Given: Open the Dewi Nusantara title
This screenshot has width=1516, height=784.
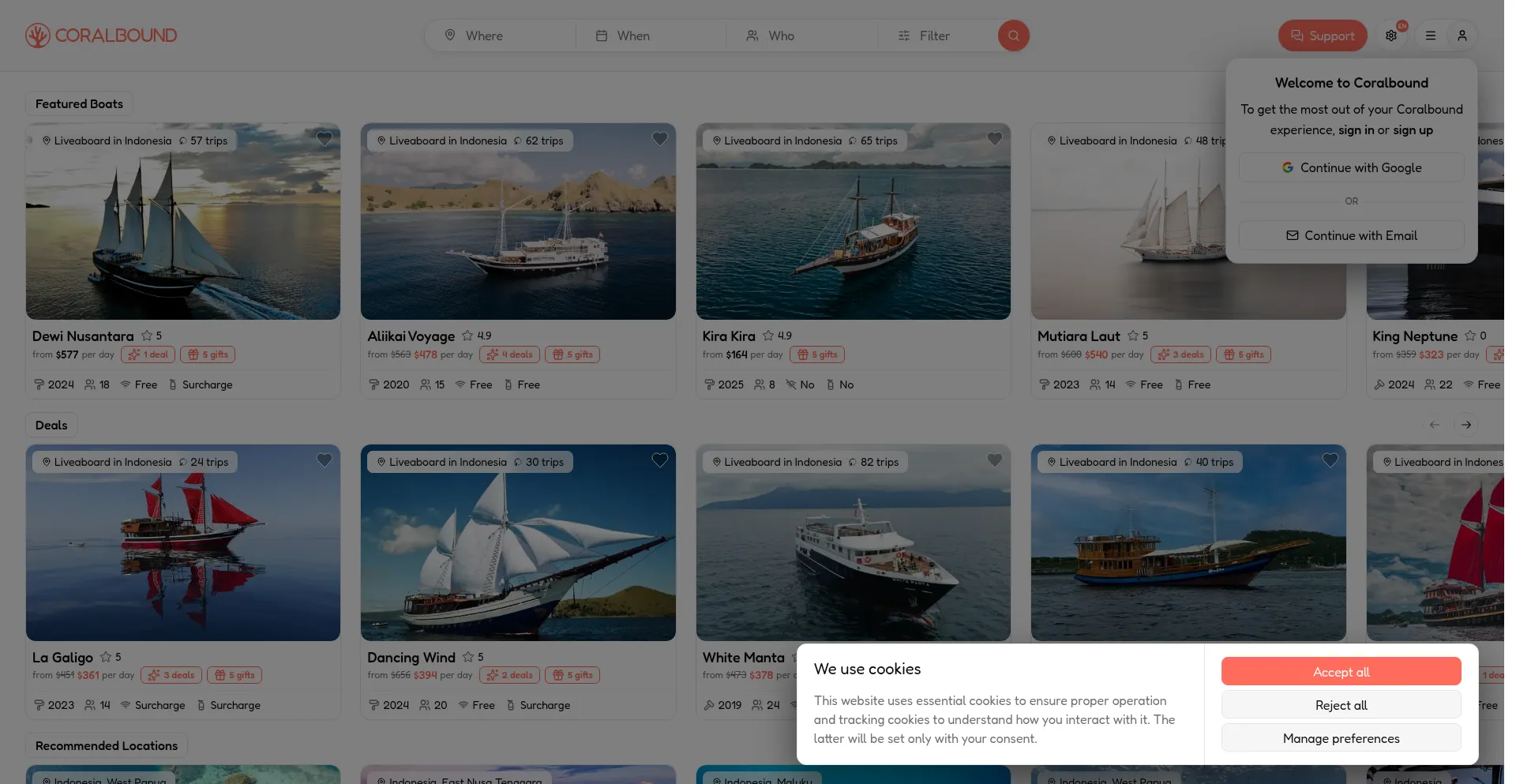Looking at the screenshot, I should [x=83, y=336].
